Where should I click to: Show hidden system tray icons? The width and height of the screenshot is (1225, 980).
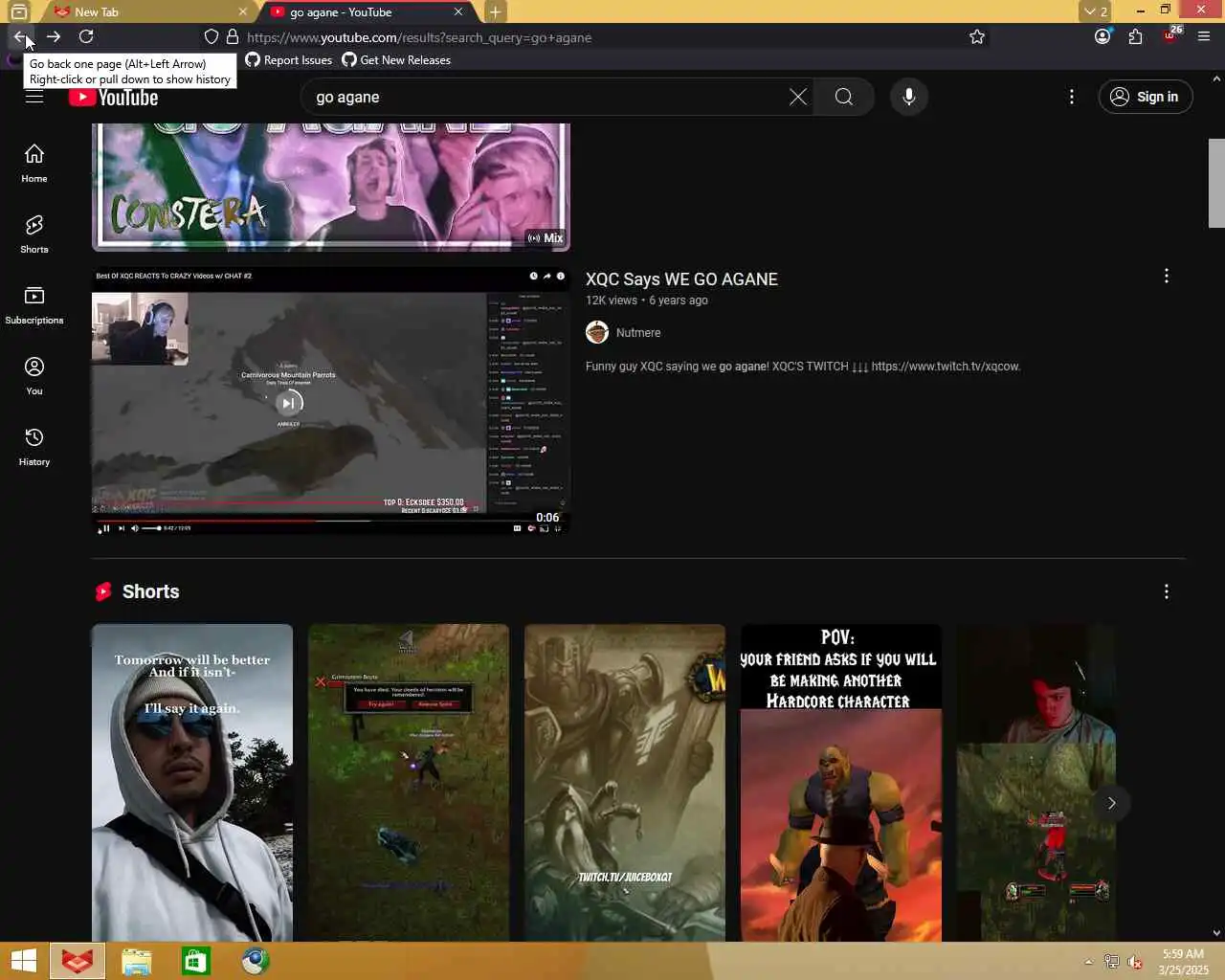point(1088,962)
